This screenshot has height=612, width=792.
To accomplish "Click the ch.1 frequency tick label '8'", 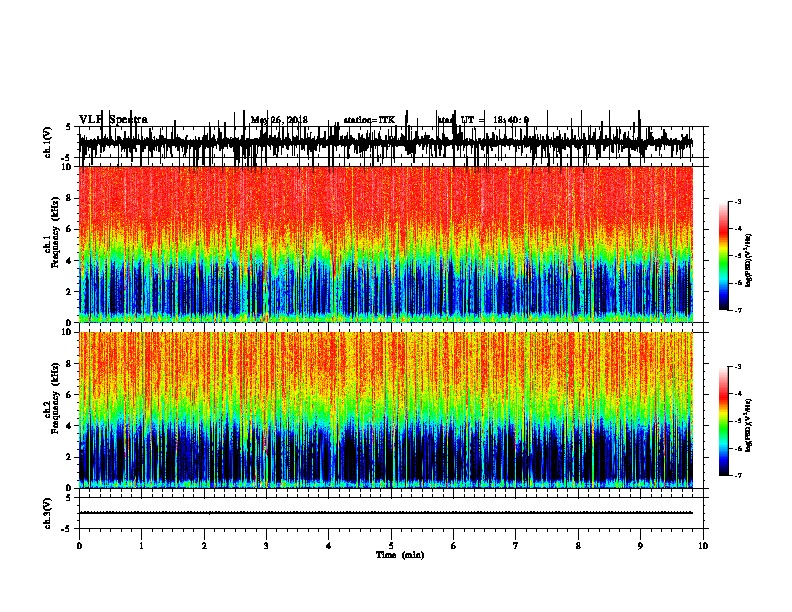I will pos(70,198).
